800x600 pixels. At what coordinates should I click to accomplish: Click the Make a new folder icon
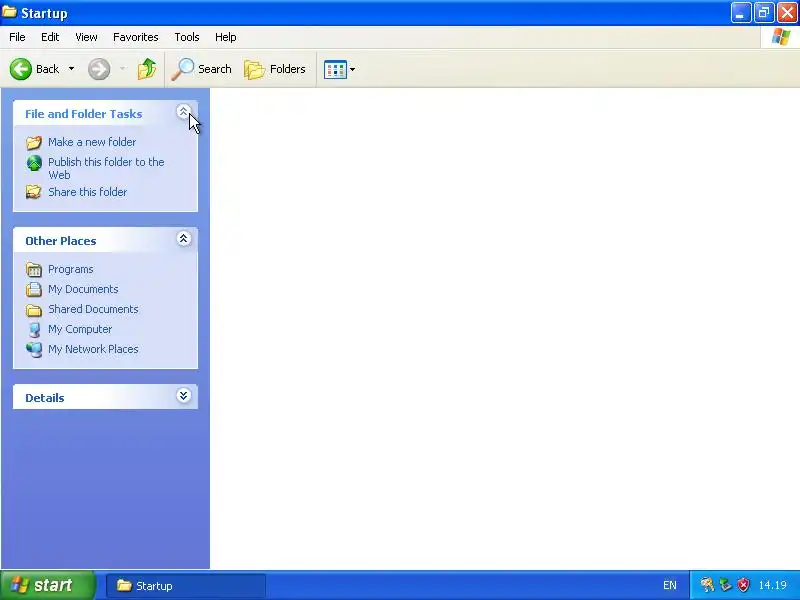pos(34,142)
